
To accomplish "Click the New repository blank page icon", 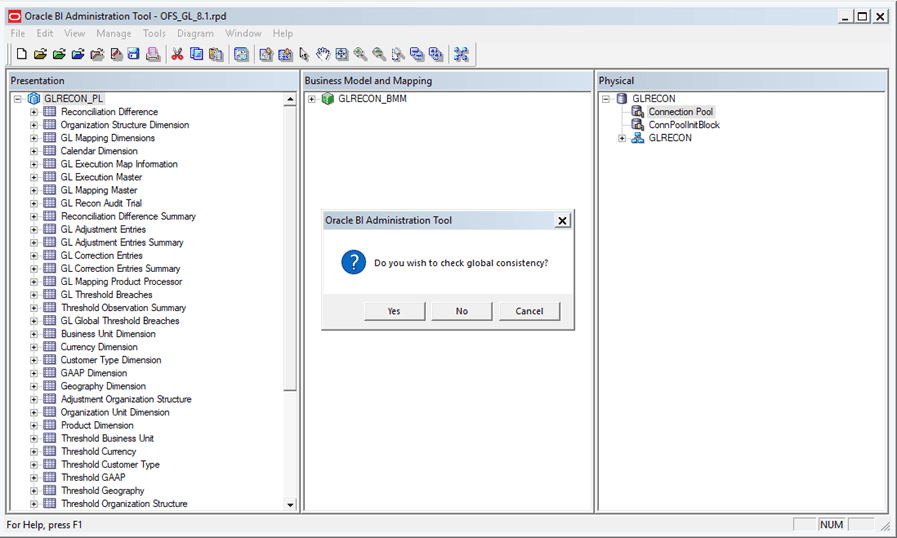I will coord(21,54).
